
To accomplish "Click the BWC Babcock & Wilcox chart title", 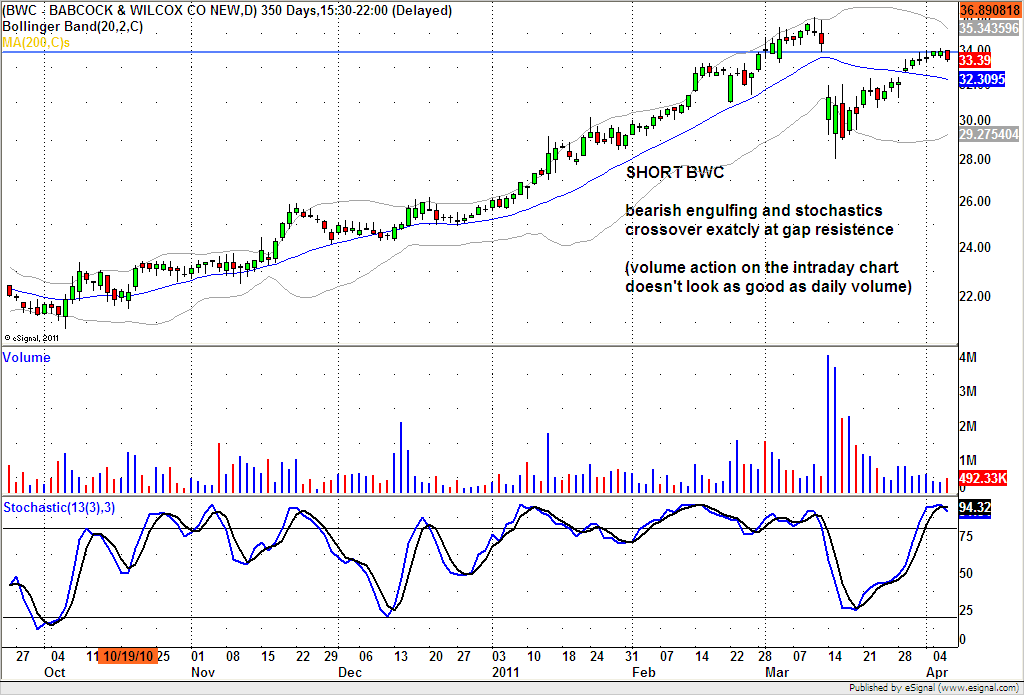I will coord(227,11).
